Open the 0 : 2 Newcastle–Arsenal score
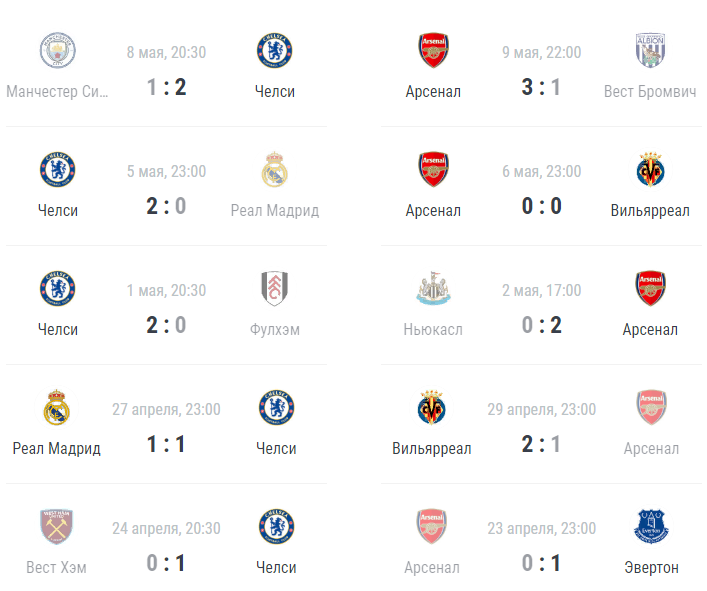Screen dimensions: 707x591 point(541,325)
